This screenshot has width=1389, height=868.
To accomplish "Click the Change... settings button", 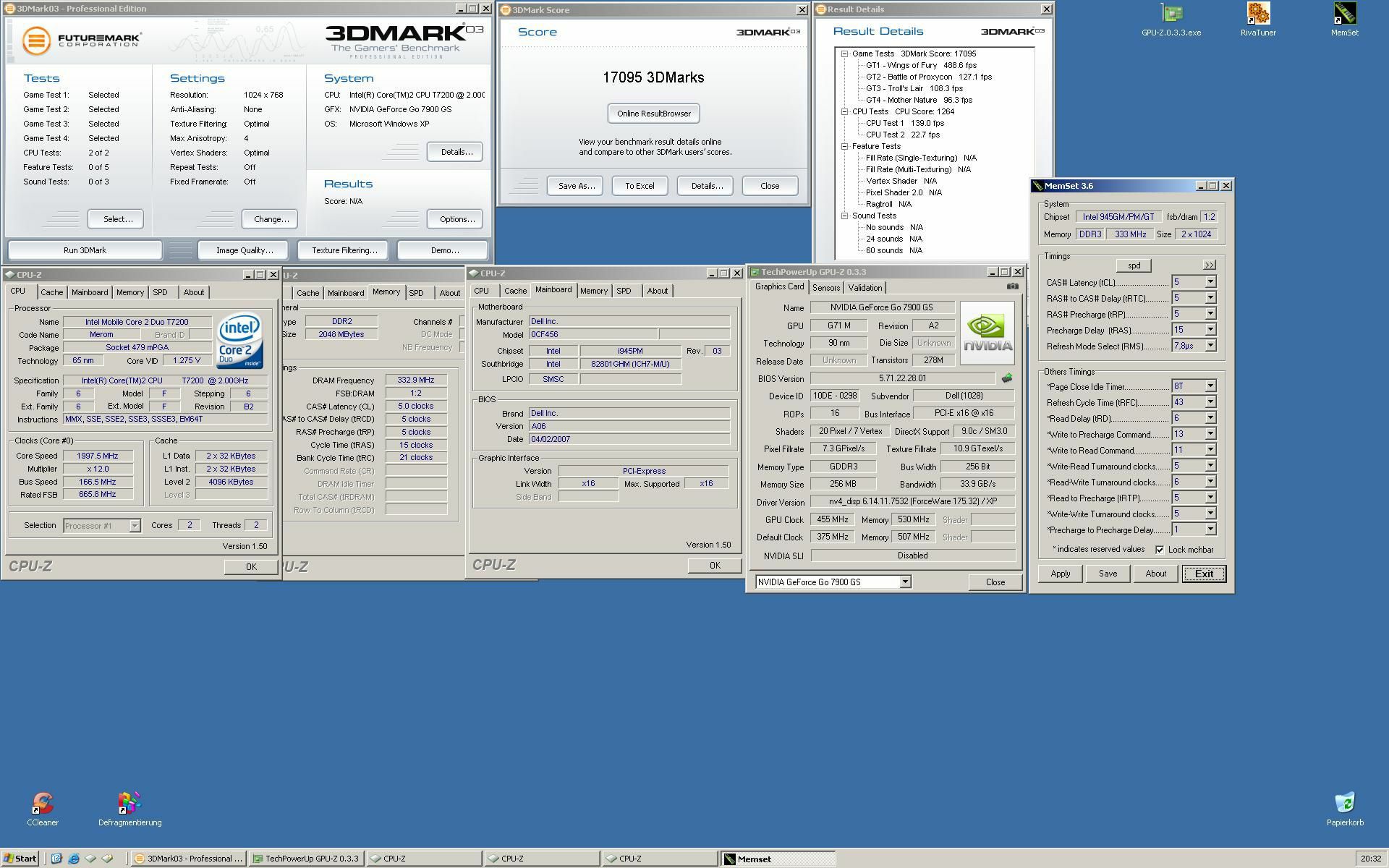I will click(x=271, y=219).
